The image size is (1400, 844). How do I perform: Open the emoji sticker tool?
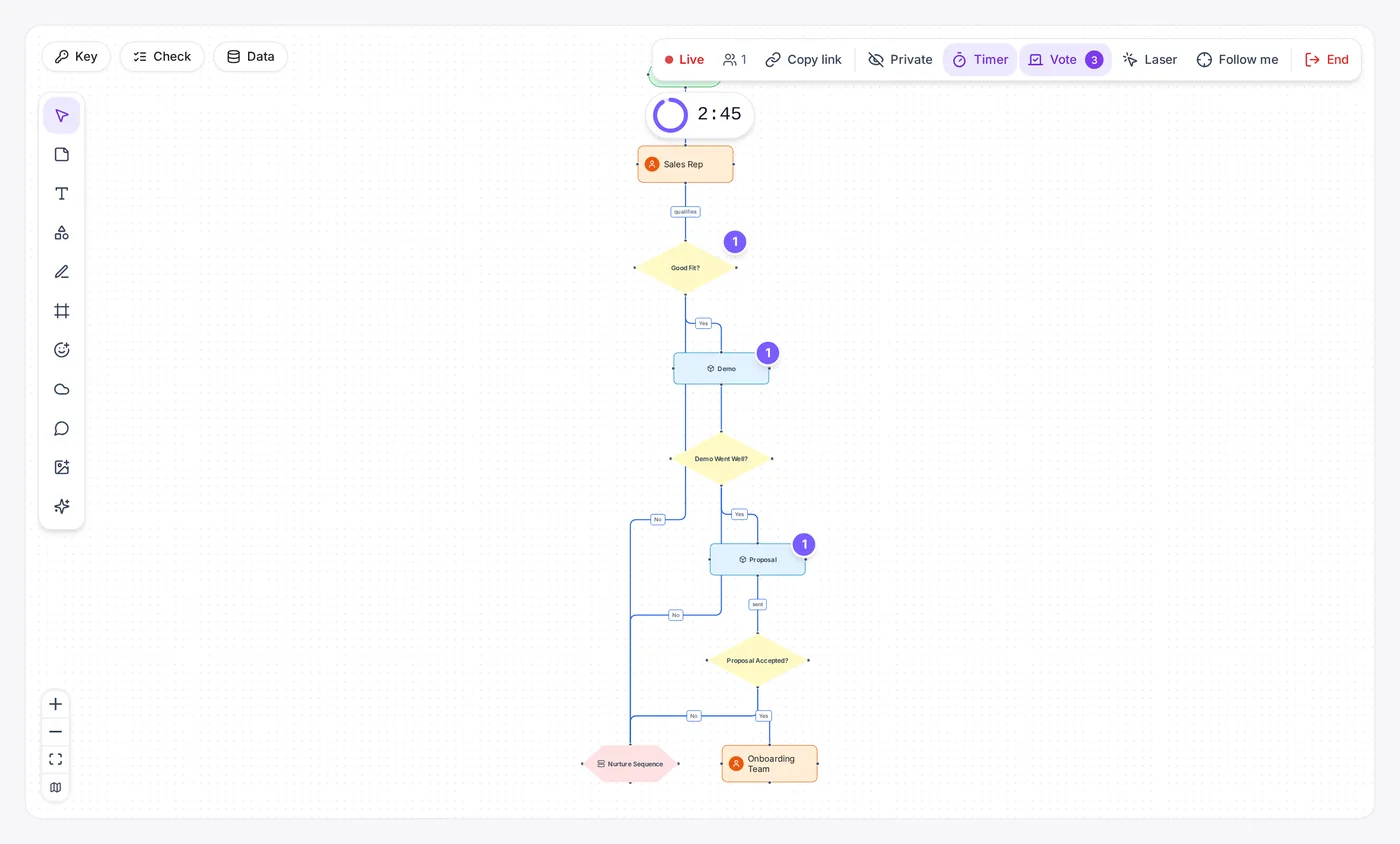(62, 350)
